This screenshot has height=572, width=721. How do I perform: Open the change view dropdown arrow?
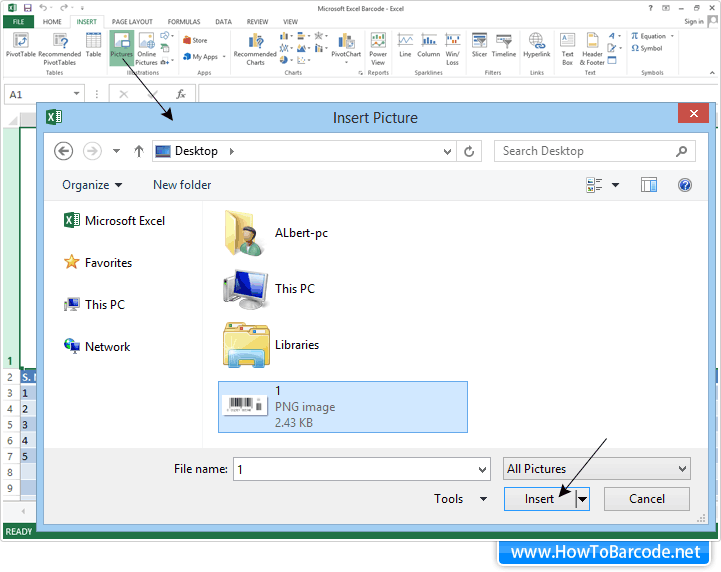click(615, 185)
